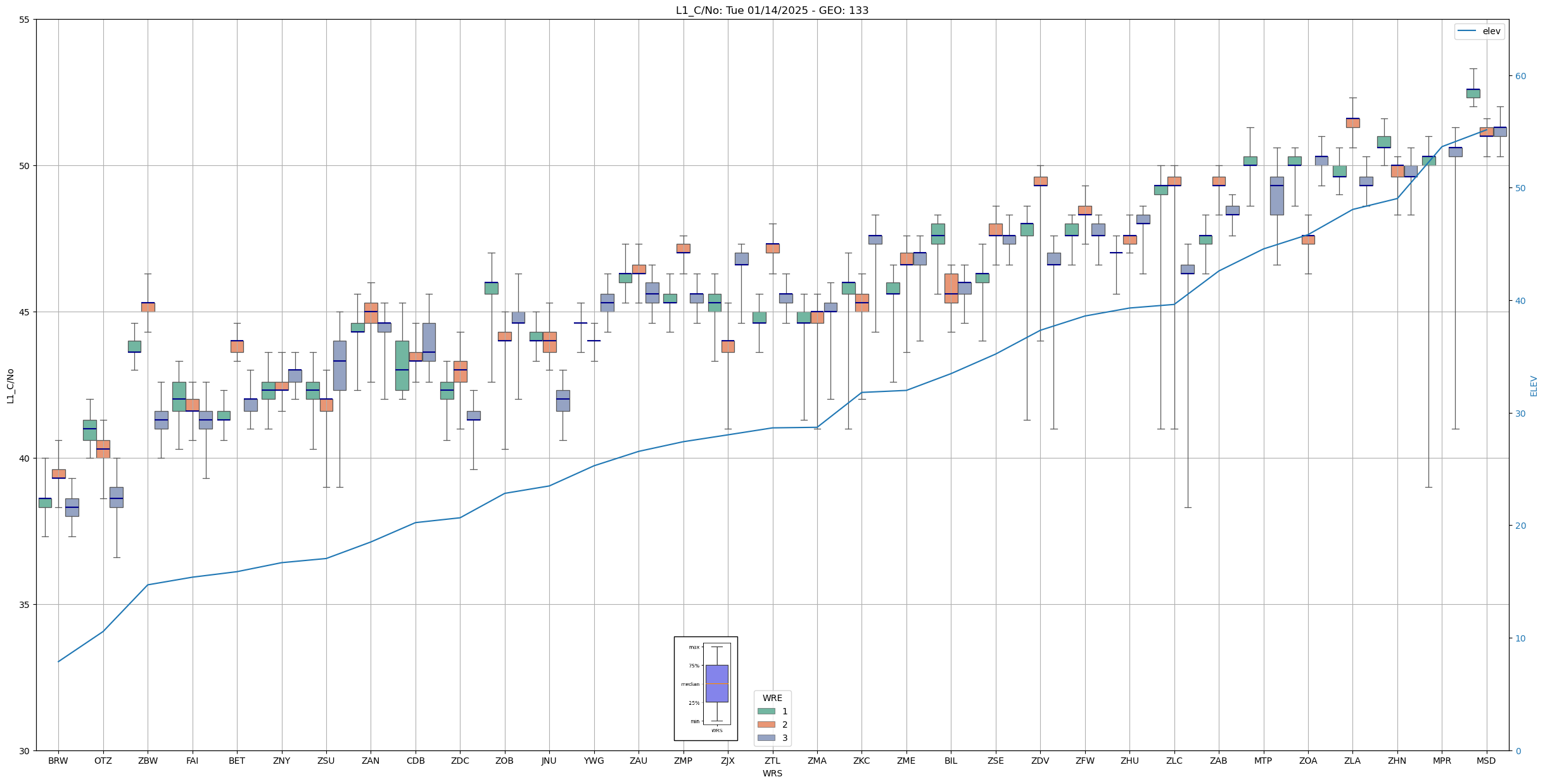Click the JNU station tick label
Viewport: 1545px width, 784px height.
(x=549, y=761)
